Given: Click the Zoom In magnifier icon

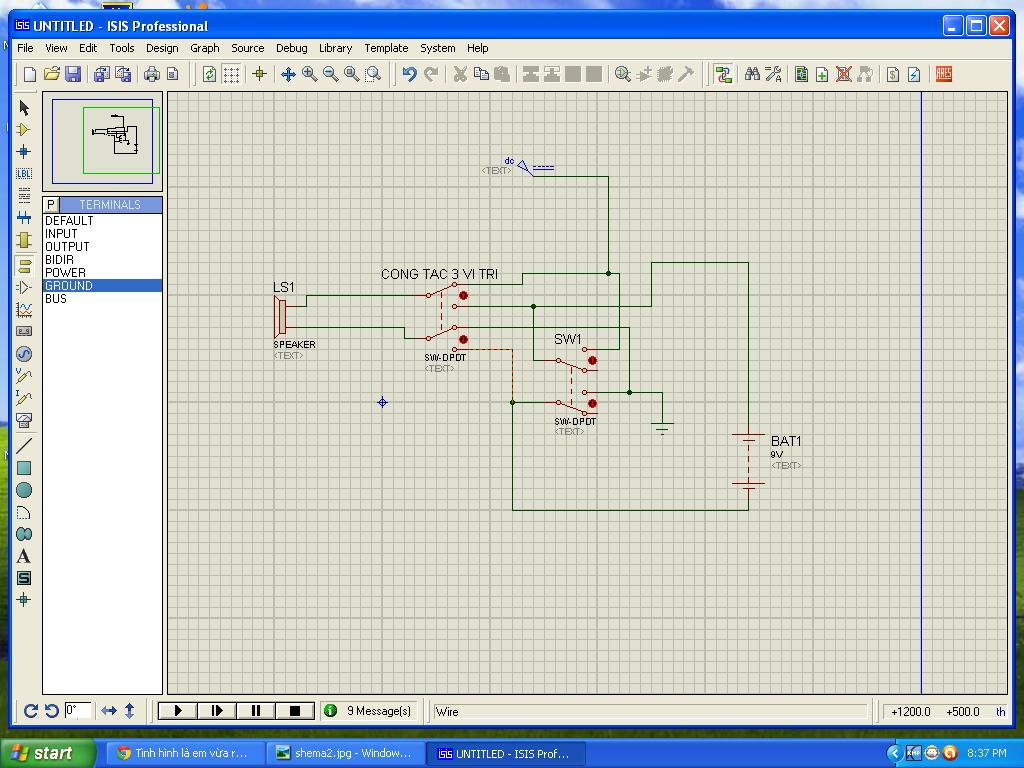Looking at the screenshot, I should pyautogui.click(x=310, y=74).
